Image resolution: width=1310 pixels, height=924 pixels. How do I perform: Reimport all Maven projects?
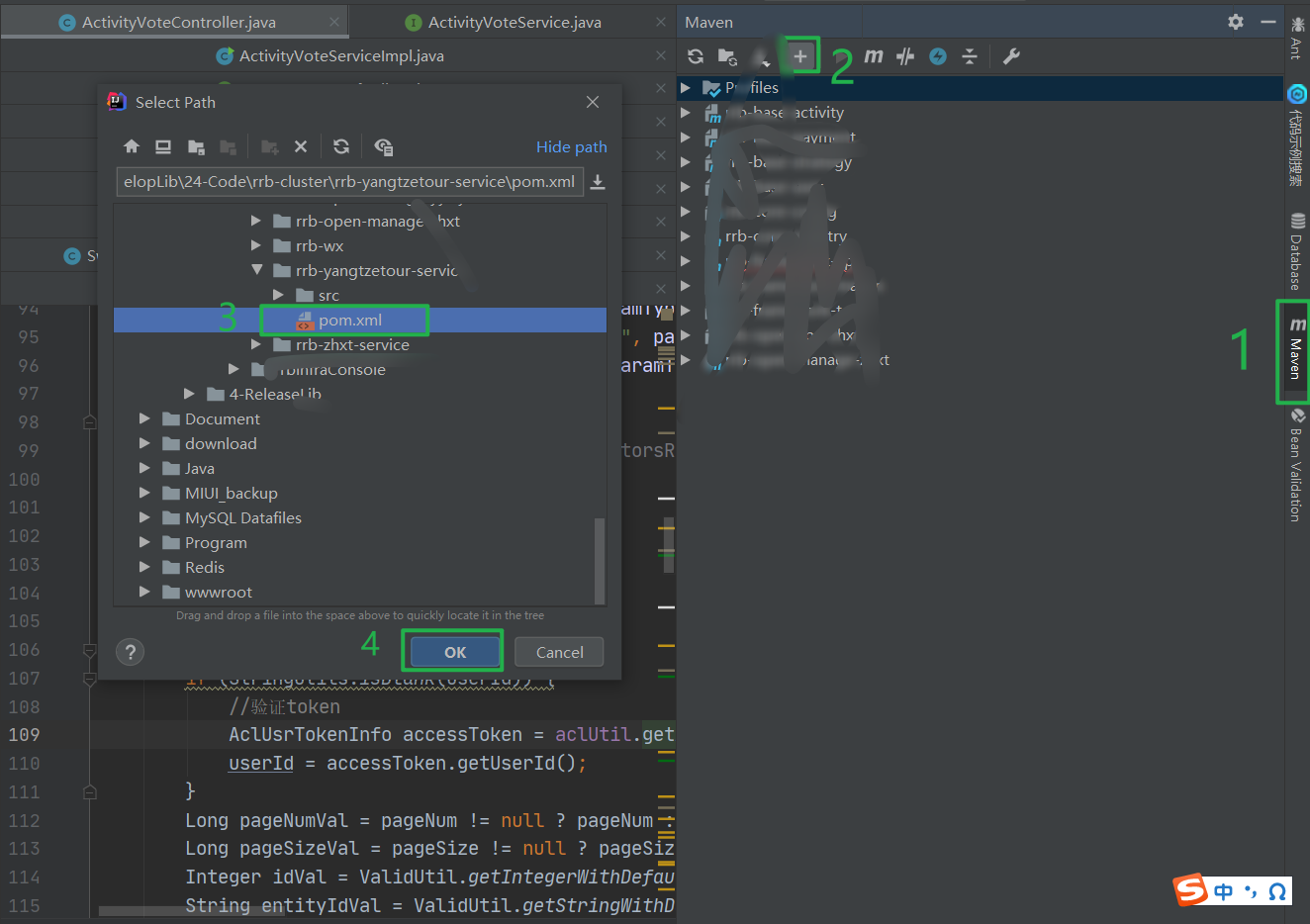click(x=696, y=56)
